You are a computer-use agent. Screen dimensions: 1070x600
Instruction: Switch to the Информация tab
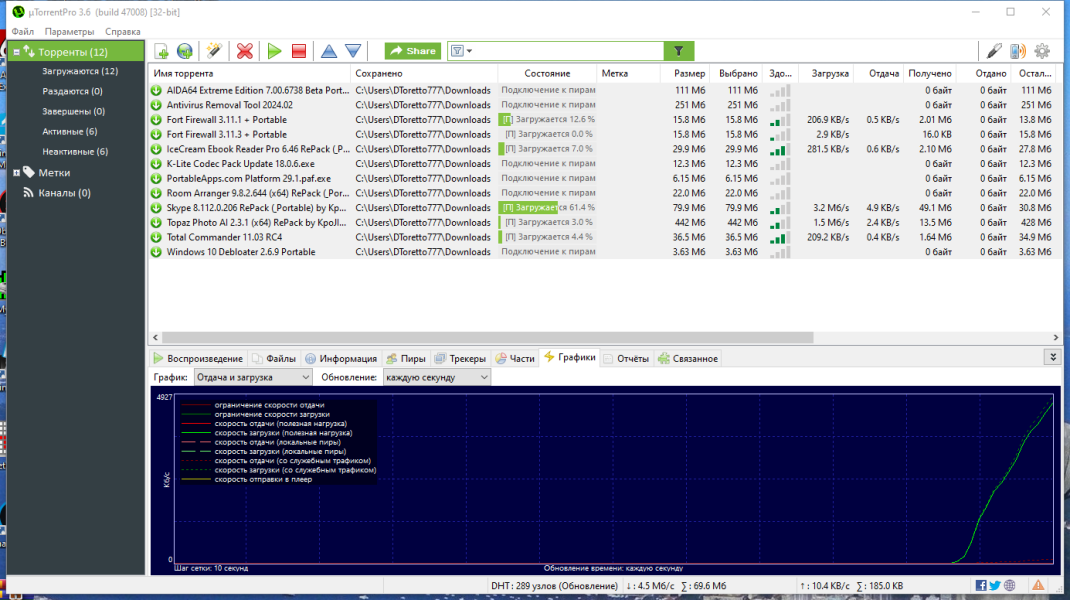pos(341,358)
